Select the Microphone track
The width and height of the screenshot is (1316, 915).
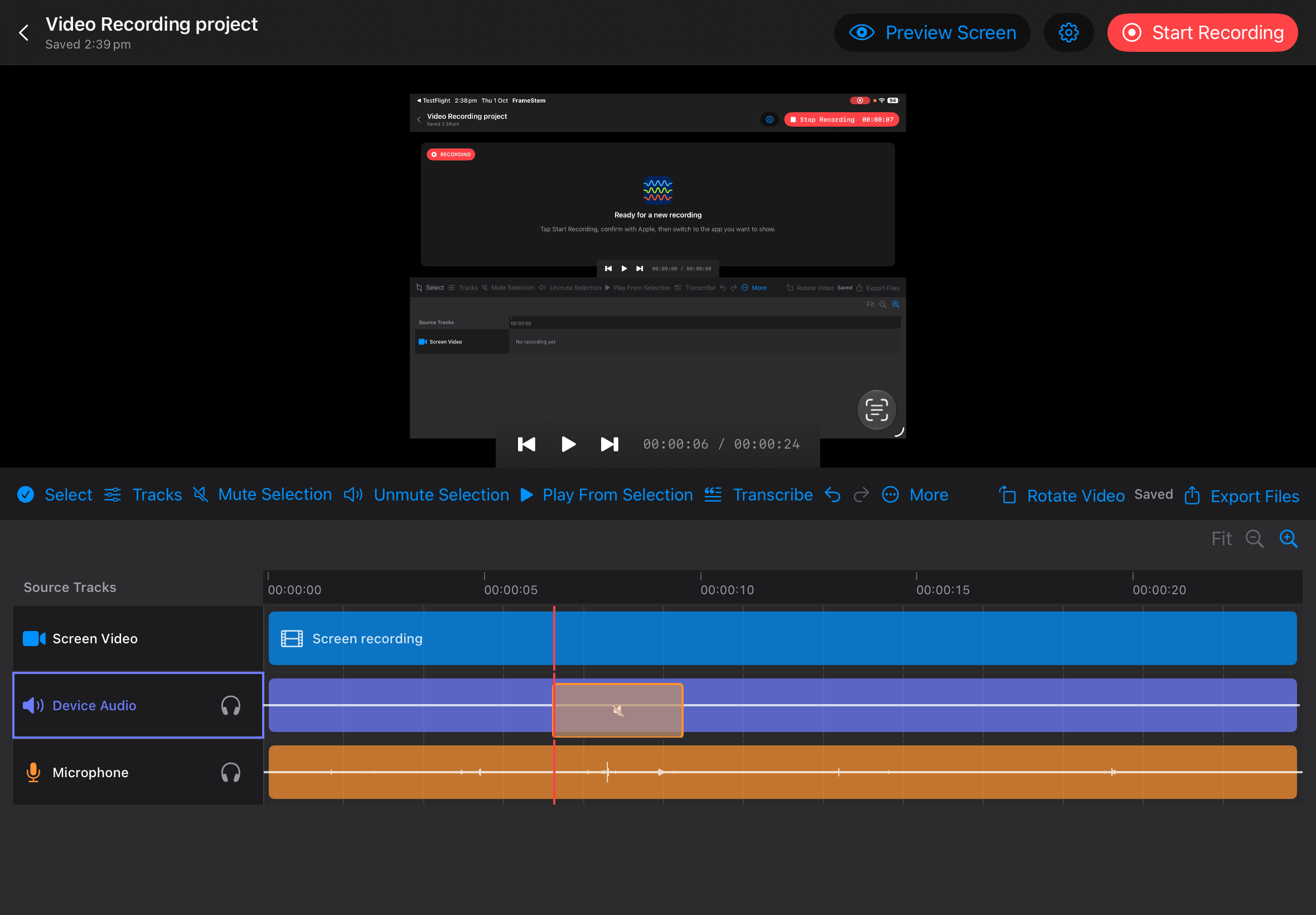click(x=138, y=772)
